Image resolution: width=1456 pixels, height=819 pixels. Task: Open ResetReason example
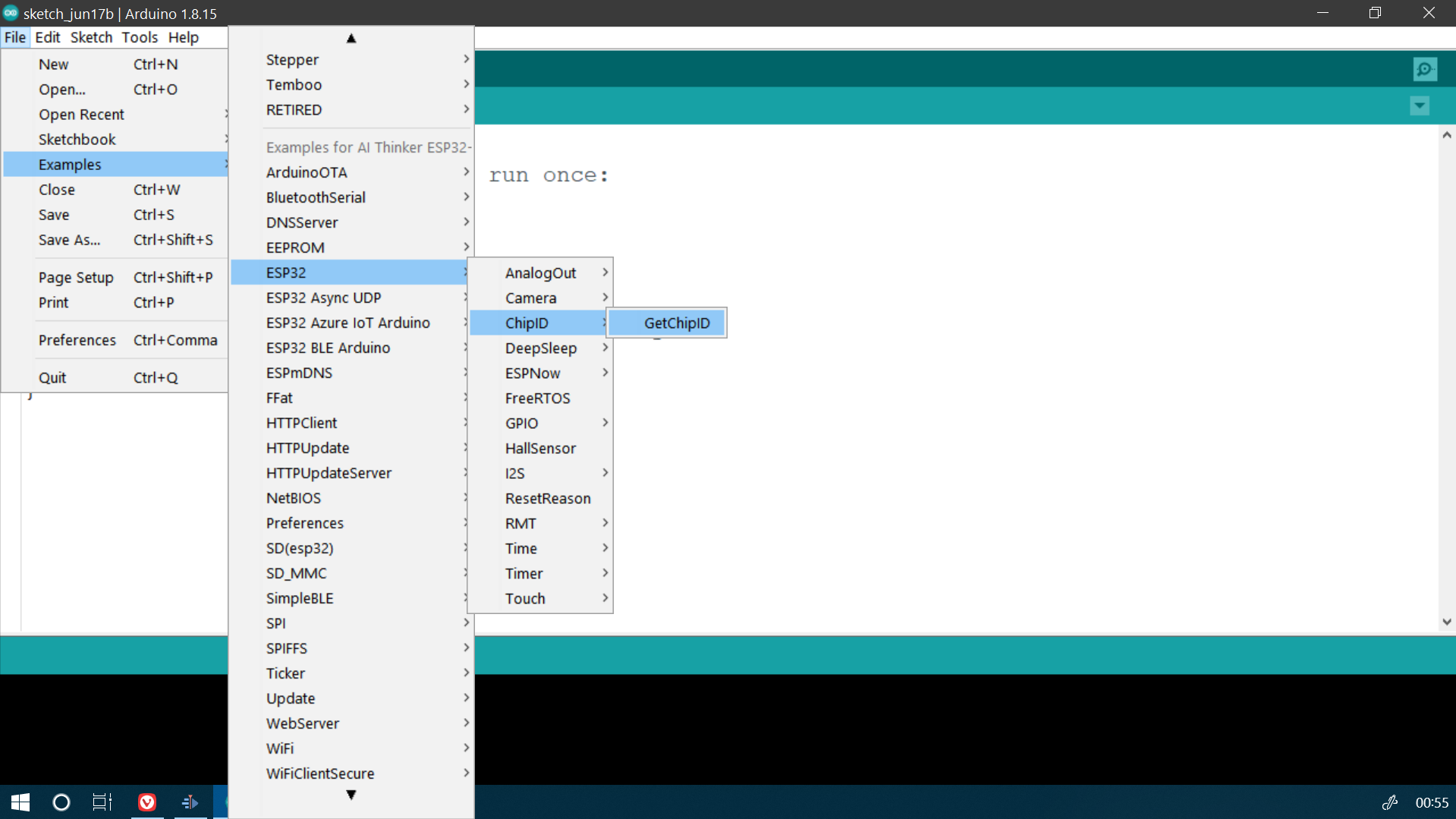tap(540, 498)
